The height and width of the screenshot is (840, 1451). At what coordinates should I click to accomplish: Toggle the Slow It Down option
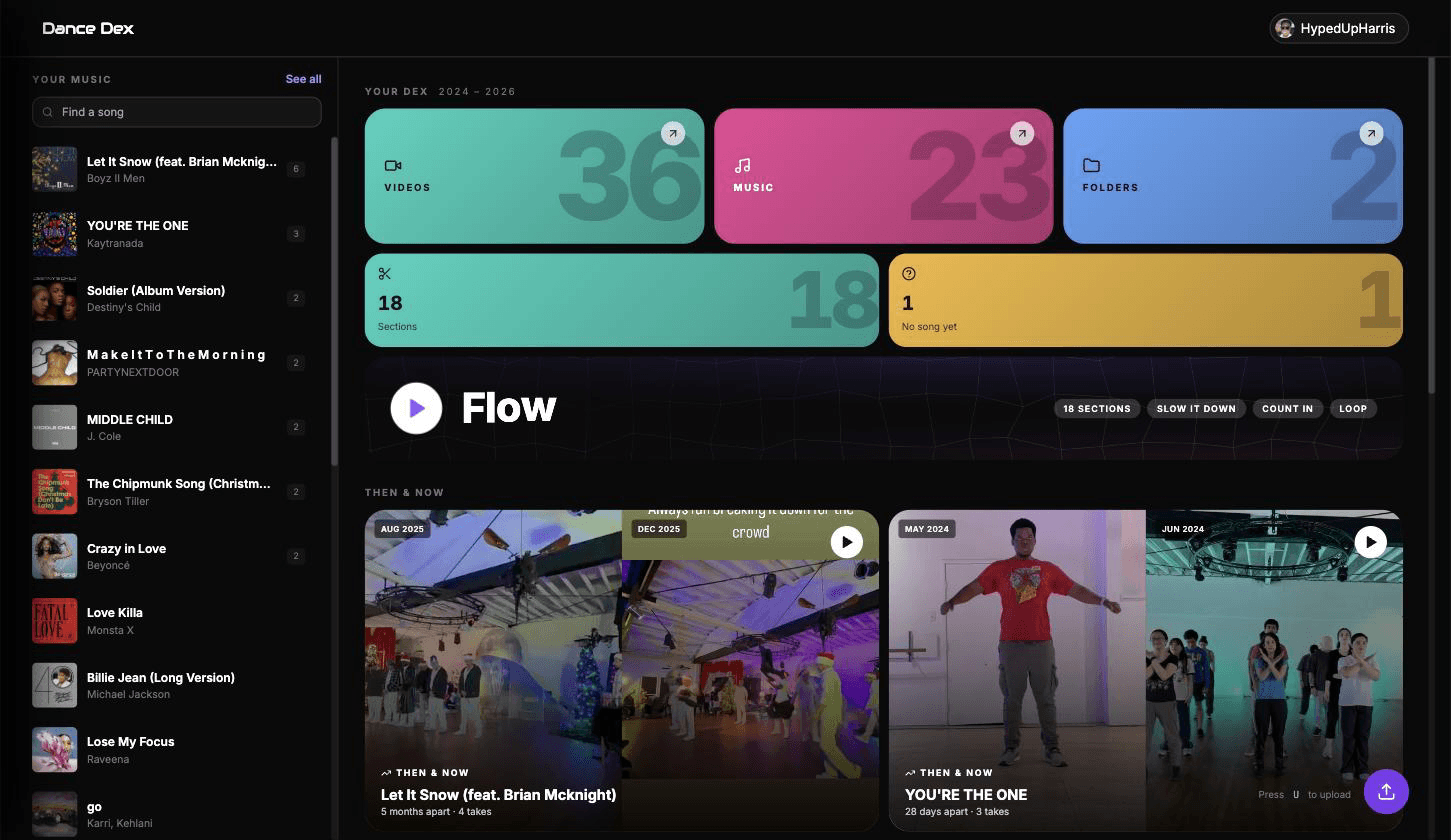[x=1196, y=408]
